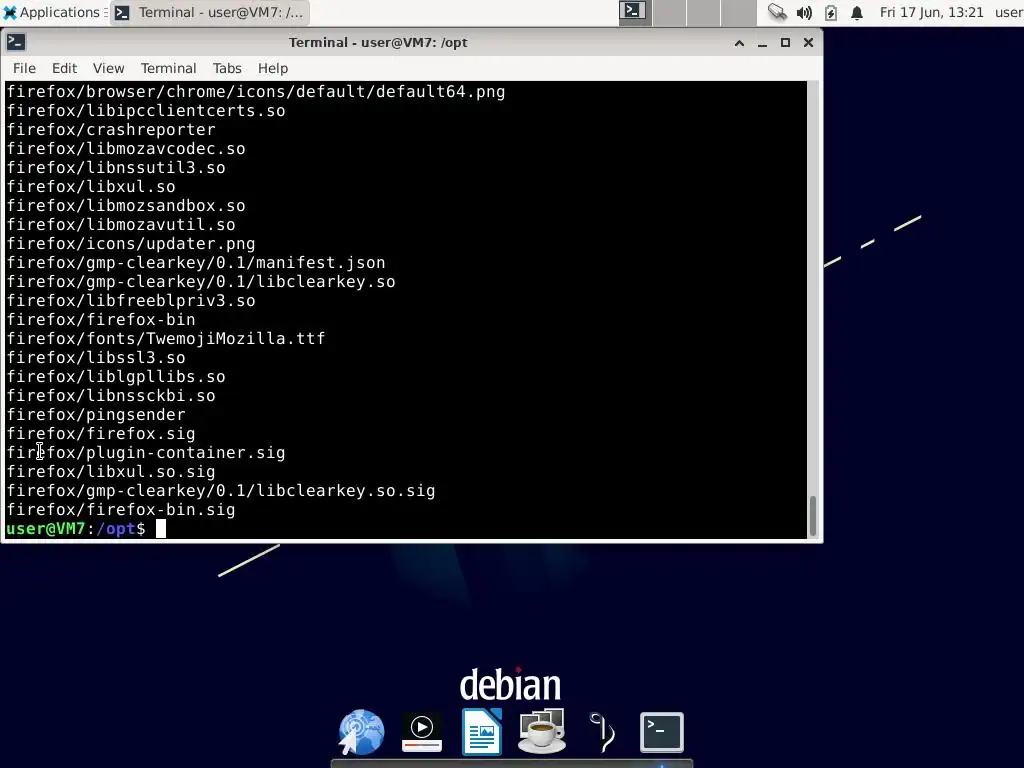Click firefox/crashreporter line
Viewport: 1024px width, 768px height.
[x=111, y=130]
